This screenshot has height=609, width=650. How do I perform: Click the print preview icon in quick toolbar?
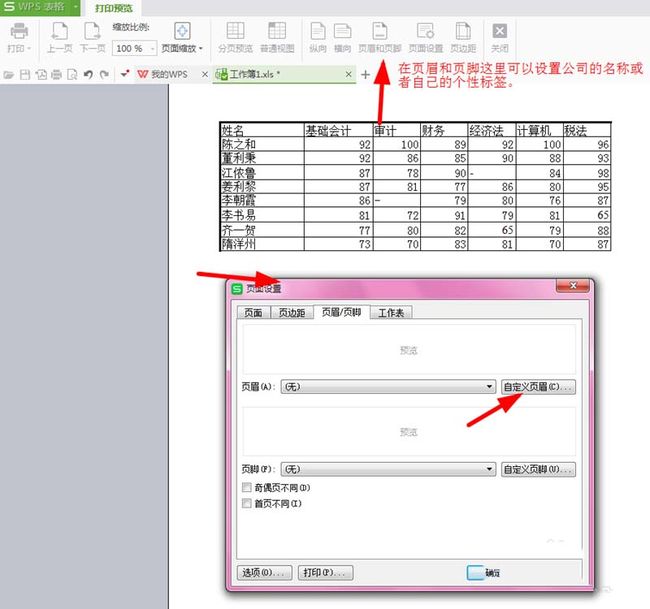tap(72, 75)
